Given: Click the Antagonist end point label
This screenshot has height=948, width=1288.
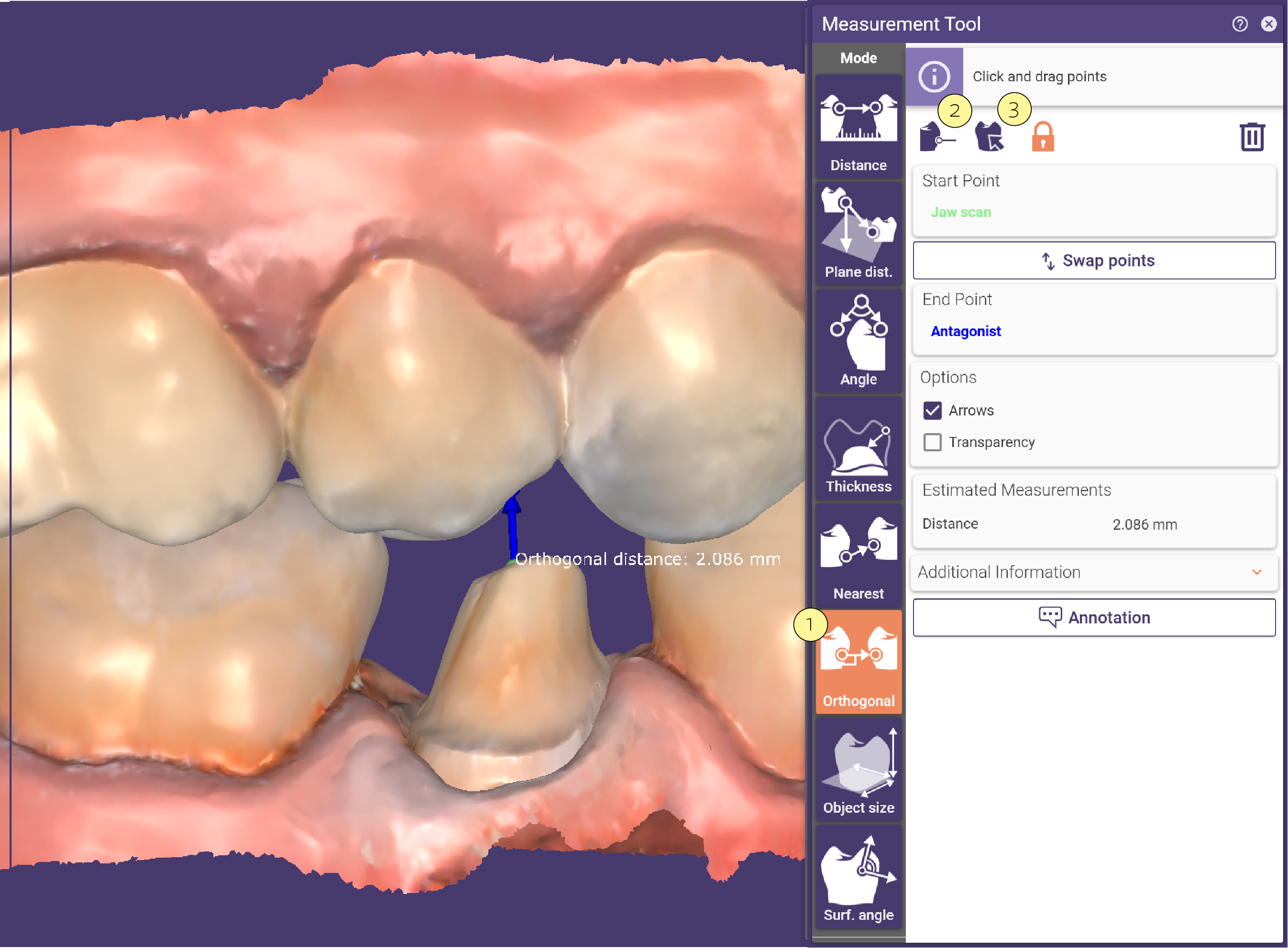Looking at the screenshot, I should (966, 331).
